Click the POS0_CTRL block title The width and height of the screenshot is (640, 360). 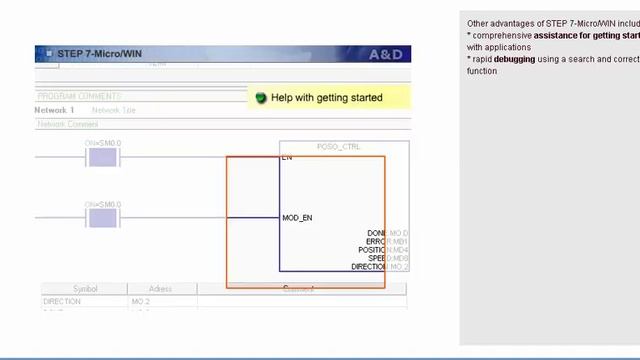click(338, 147)
